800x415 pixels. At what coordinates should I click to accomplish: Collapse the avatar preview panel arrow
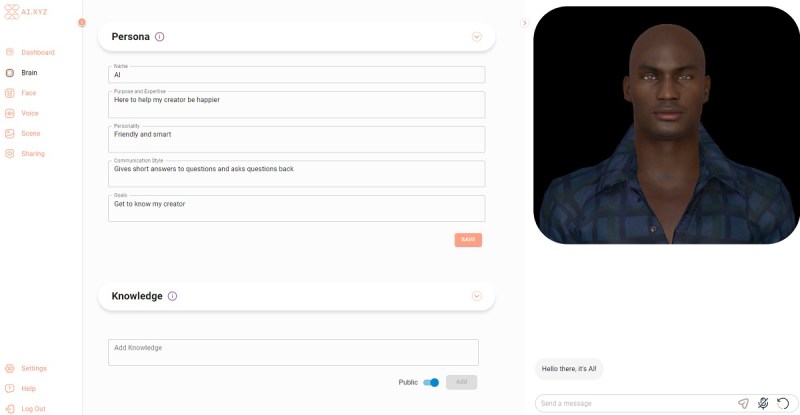[524, 23]
